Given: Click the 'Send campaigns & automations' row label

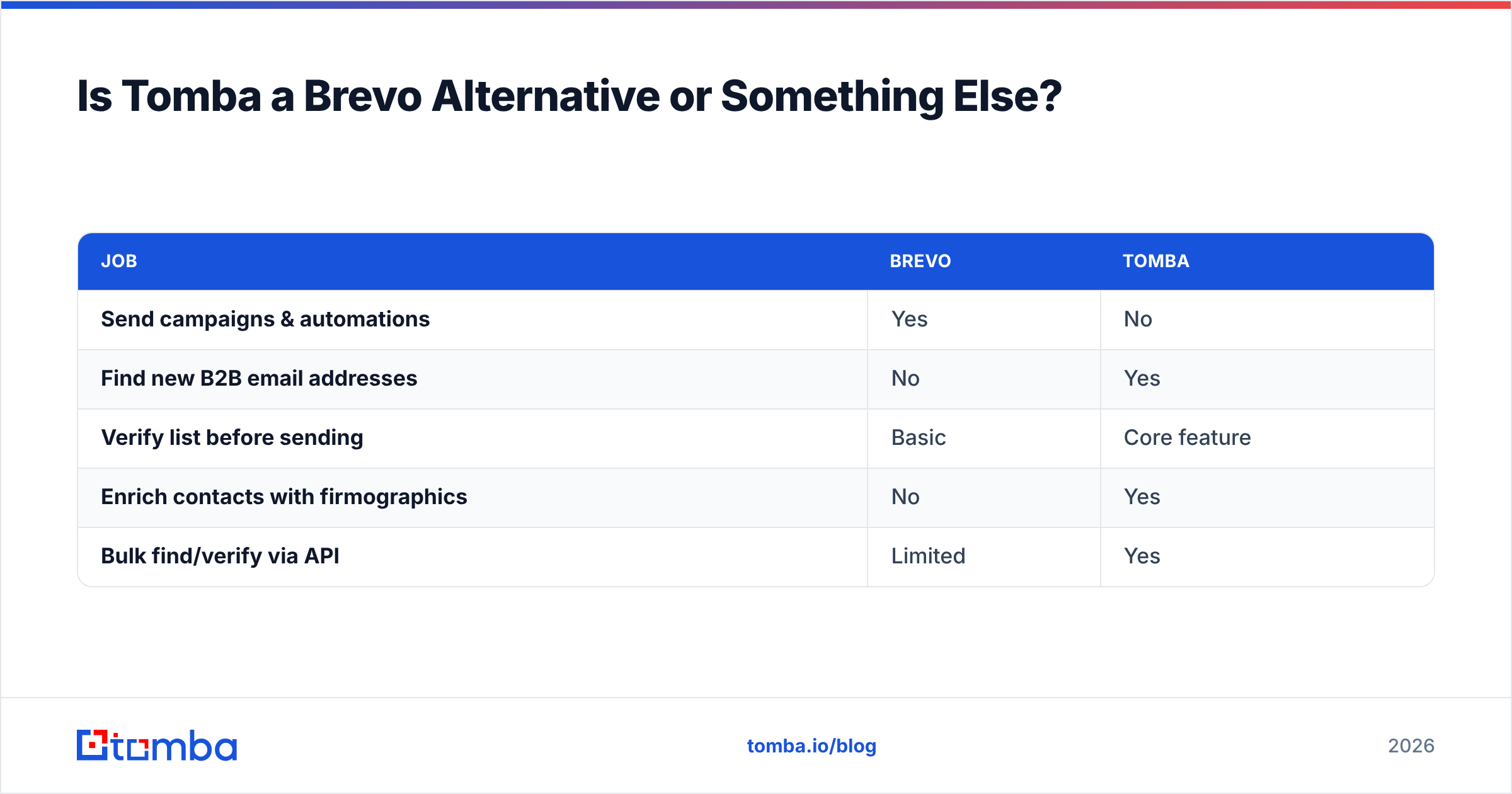Looking at the screenshot, I should pos(265,319).
